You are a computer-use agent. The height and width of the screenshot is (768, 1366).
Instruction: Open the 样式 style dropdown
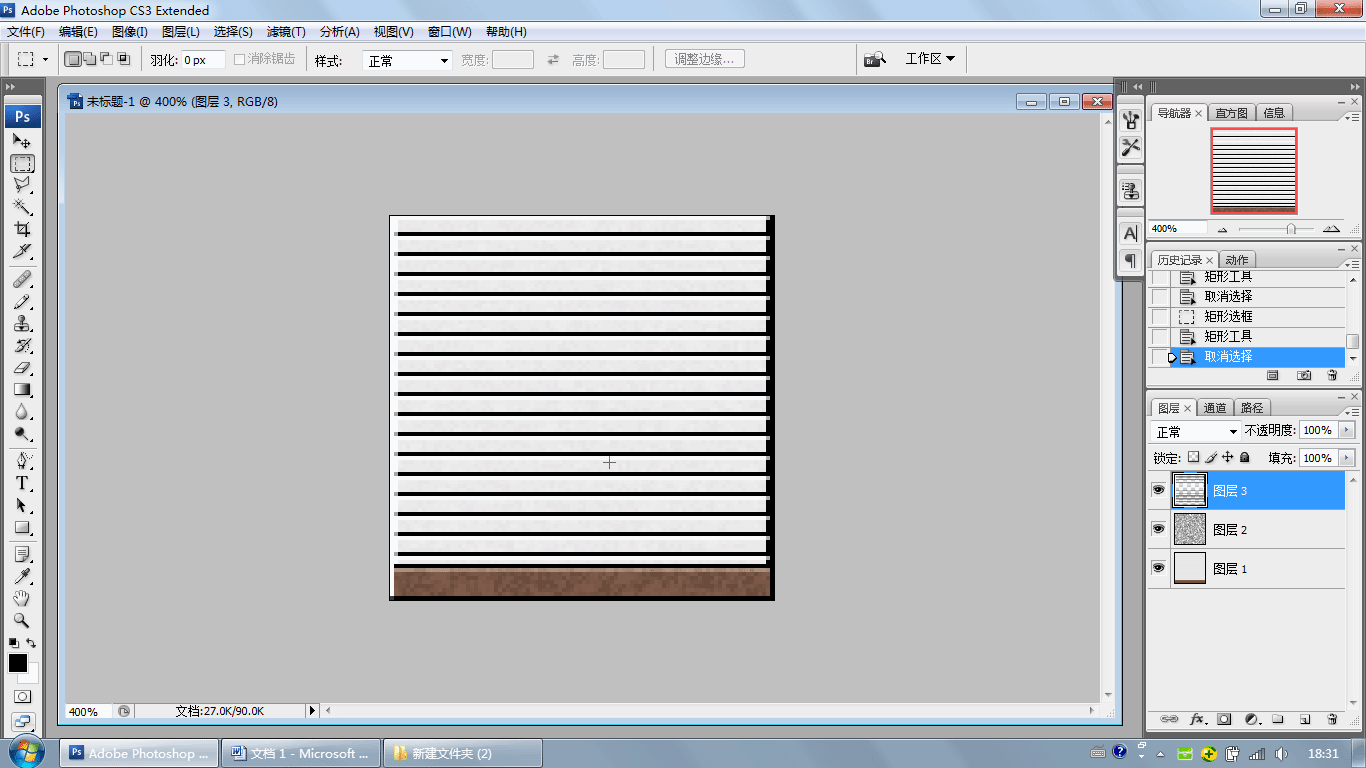click(407, 61)
